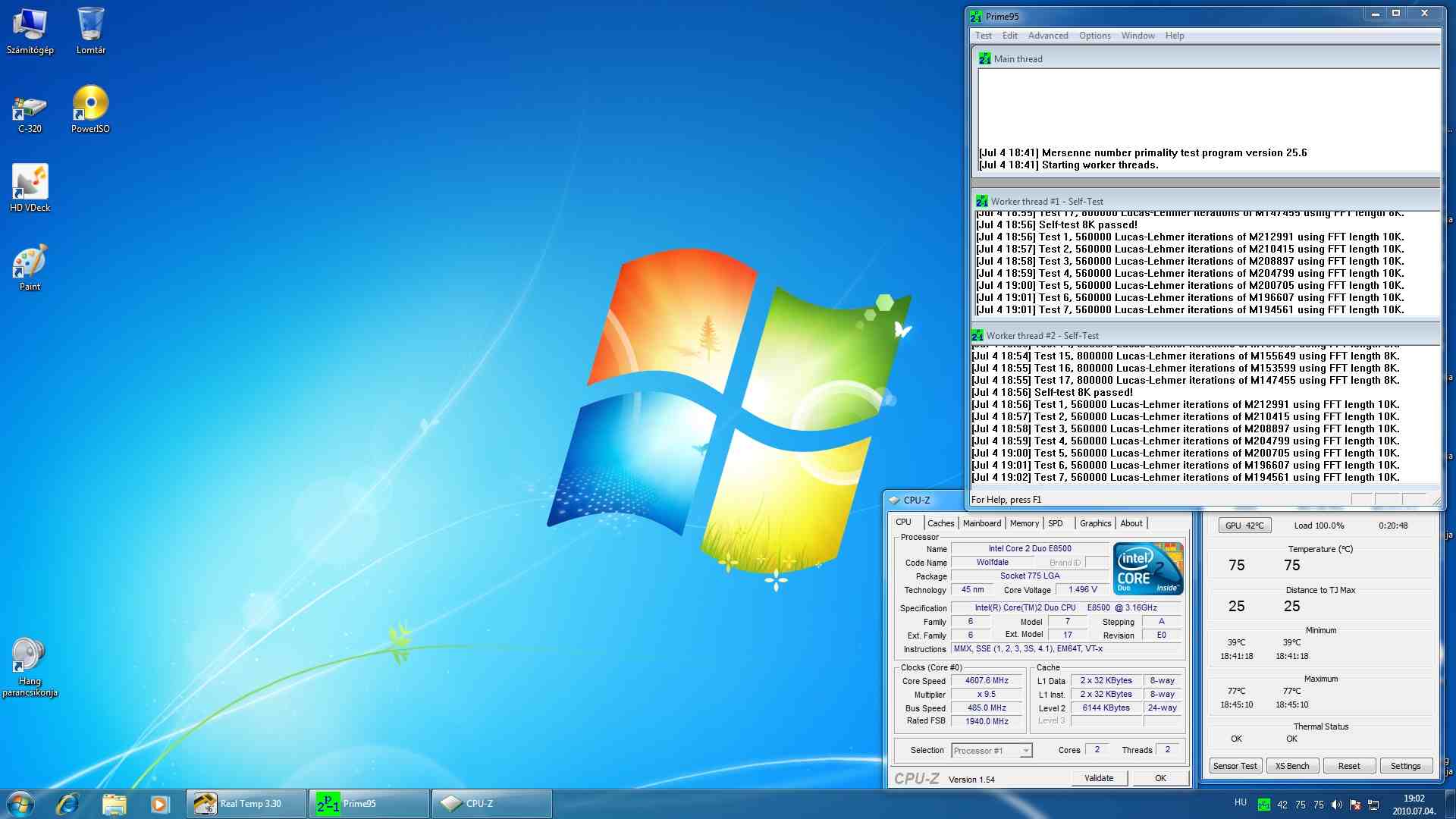
Task: Click the Name field Intel Core 2 Duo E8500
Action: point(1029,549)
